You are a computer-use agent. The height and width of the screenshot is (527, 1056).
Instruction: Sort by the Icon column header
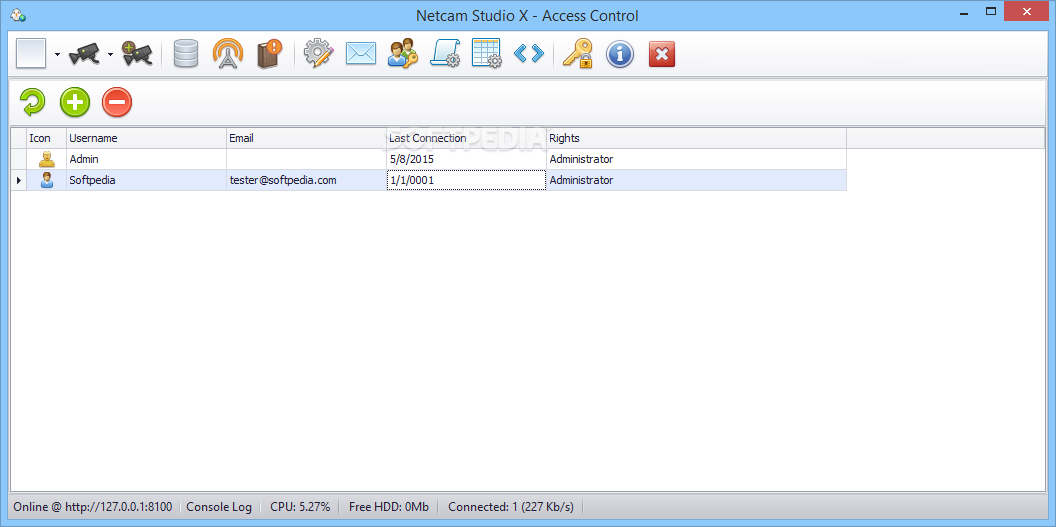(x=46, y=138)
